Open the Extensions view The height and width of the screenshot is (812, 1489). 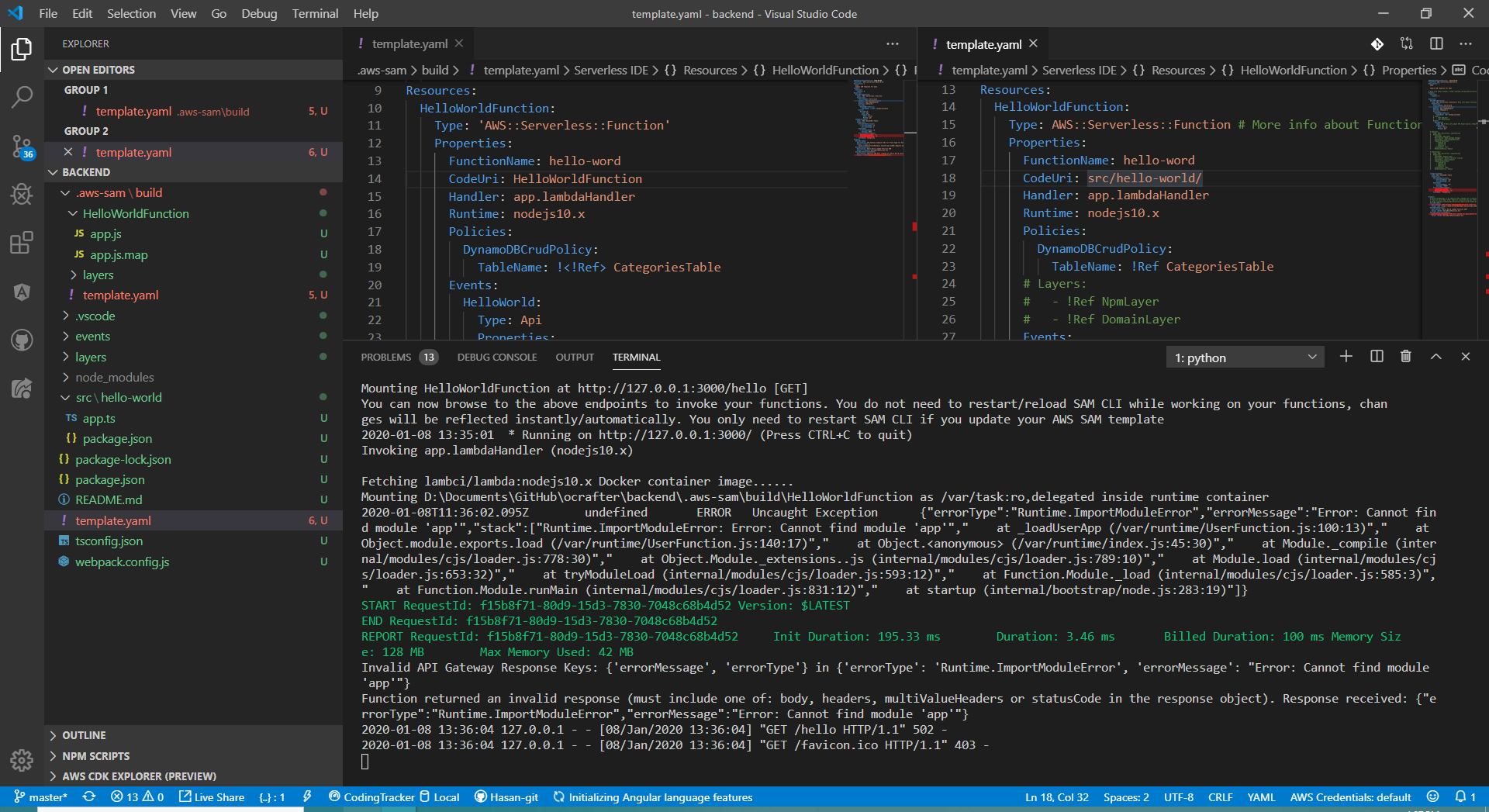pyautogui.click(x=22, y=243)
